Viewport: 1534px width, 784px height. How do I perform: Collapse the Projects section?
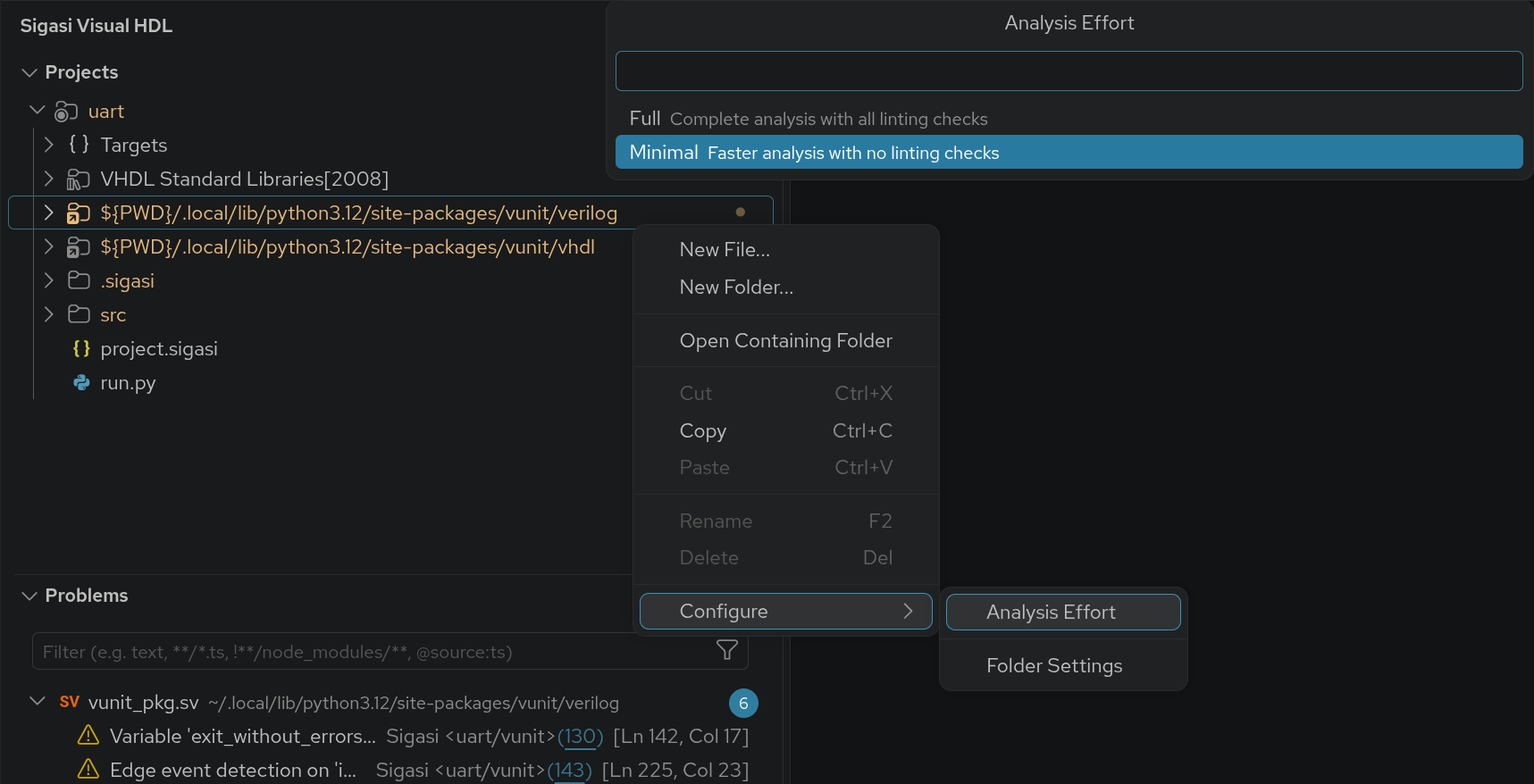[29, 72]
